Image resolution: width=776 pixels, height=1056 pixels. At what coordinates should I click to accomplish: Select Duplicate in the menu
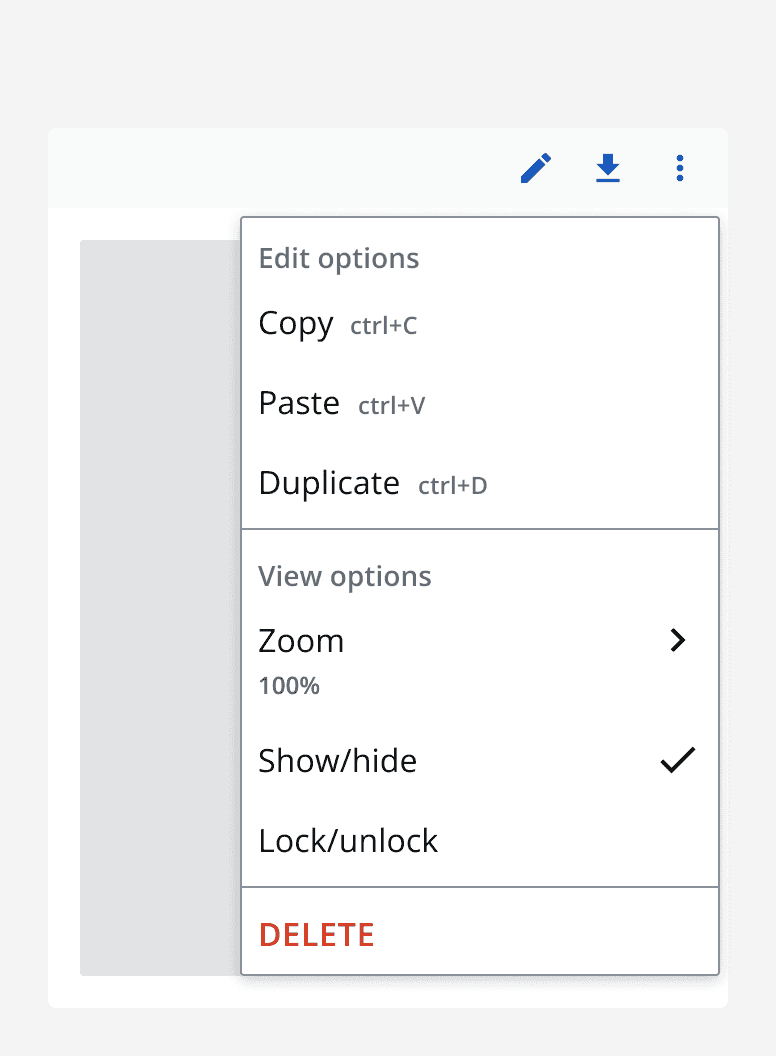329,482
